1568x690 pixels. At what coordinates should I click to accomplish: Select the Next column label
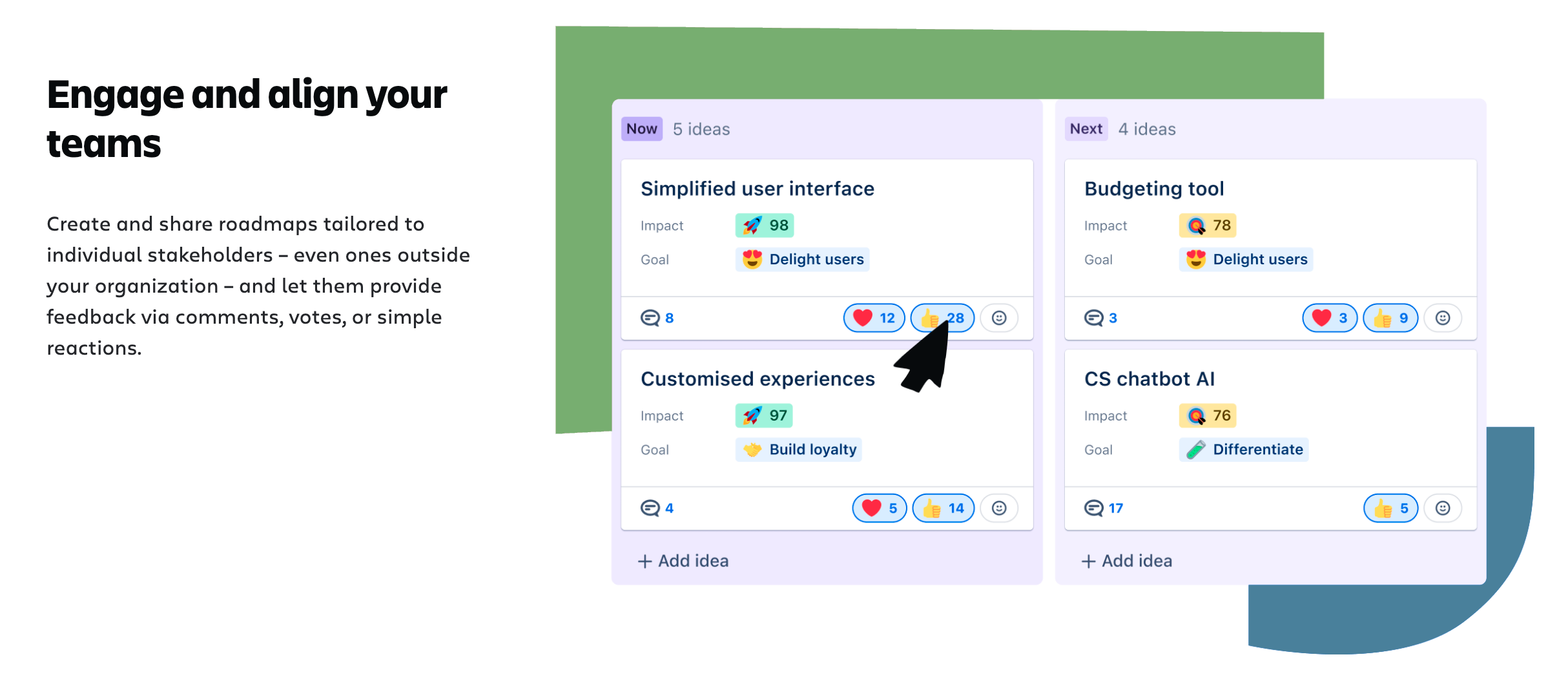pos(1086,129)
